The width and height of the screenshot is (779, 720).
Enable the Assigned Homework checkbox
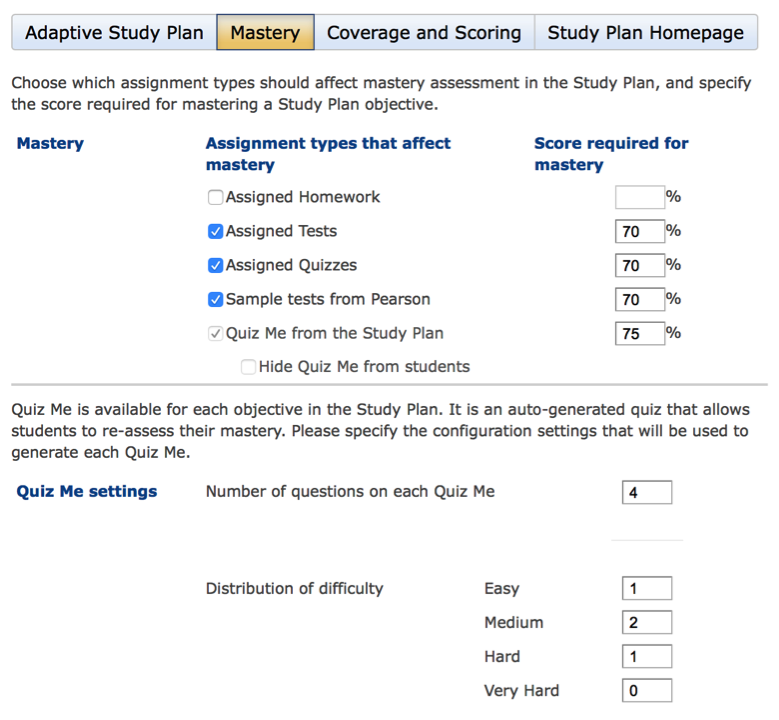tap(215, 198)
